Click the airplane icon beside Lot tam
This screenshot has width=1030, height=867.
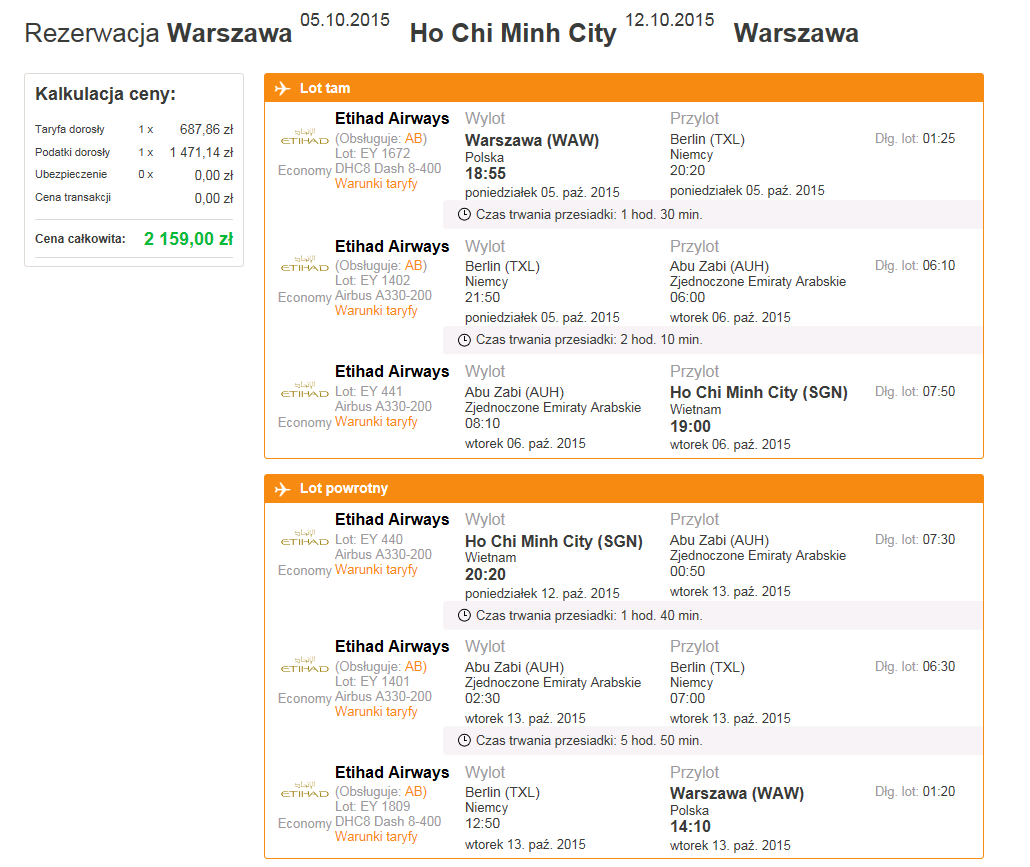(282, 88)
